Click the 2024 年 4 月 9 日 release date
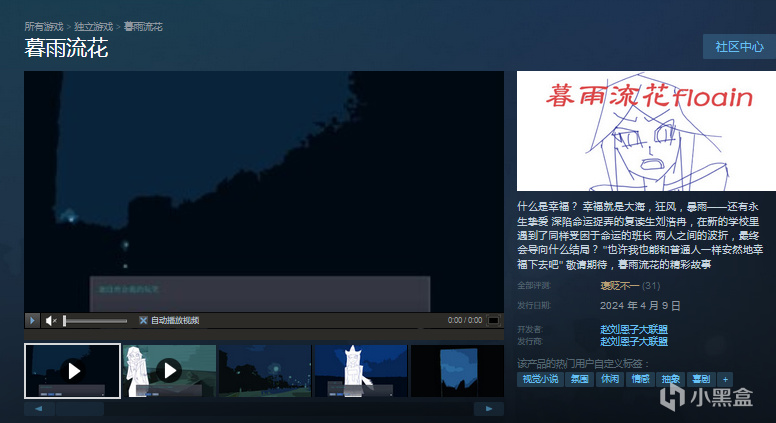This screenshot has width=776, height=423. [640, 306]
